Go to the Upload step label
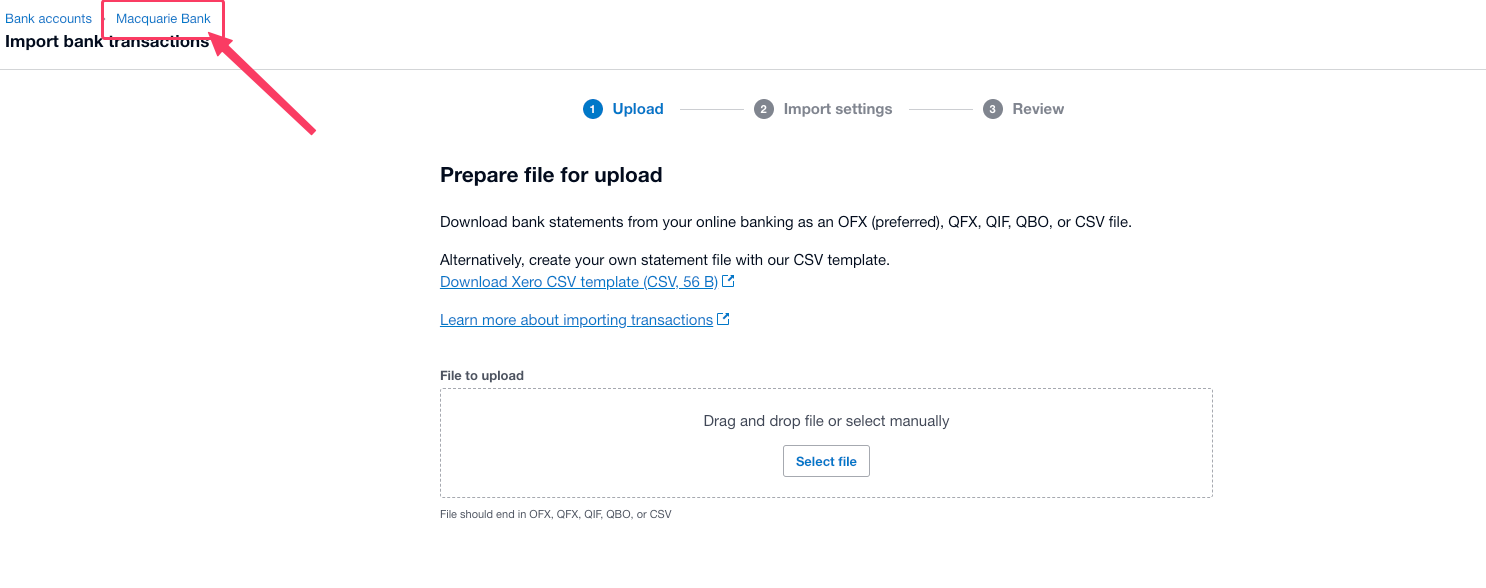 (638, 109)
